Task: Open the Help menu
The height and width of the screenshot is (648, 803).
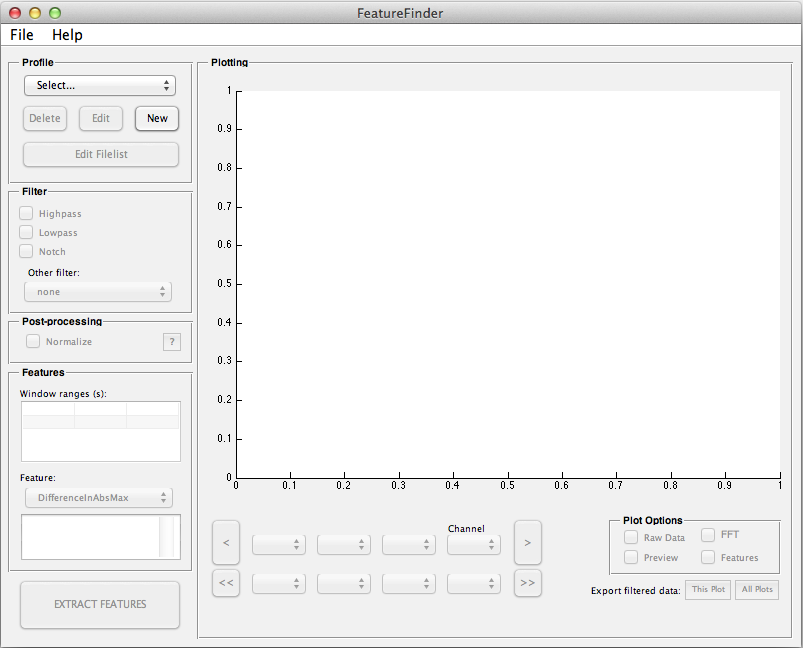Action: coord(67,35)
